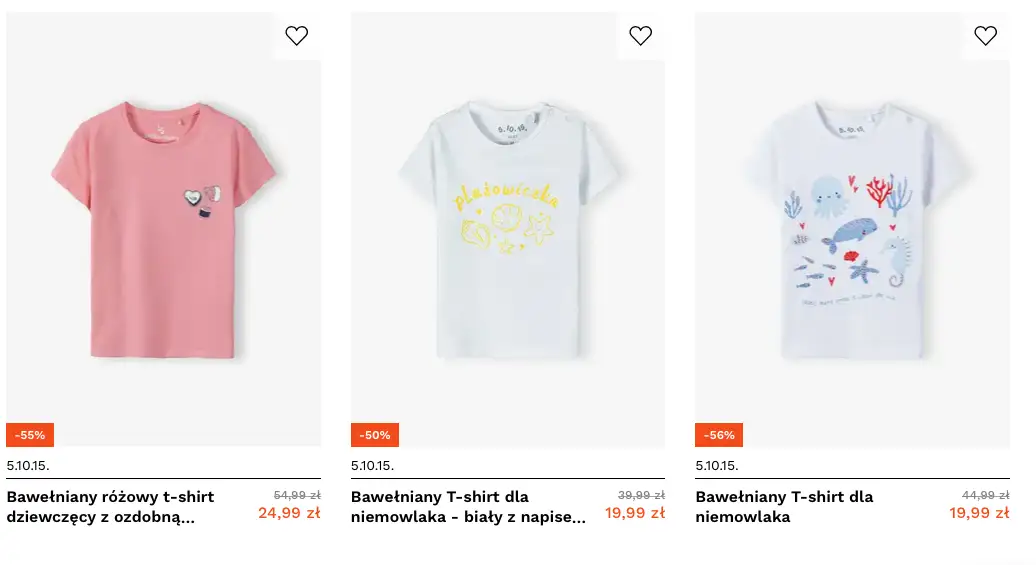Click 19,99 zł price of middle product
Viewport: 1036px width, 565px height.
[634, 513]
